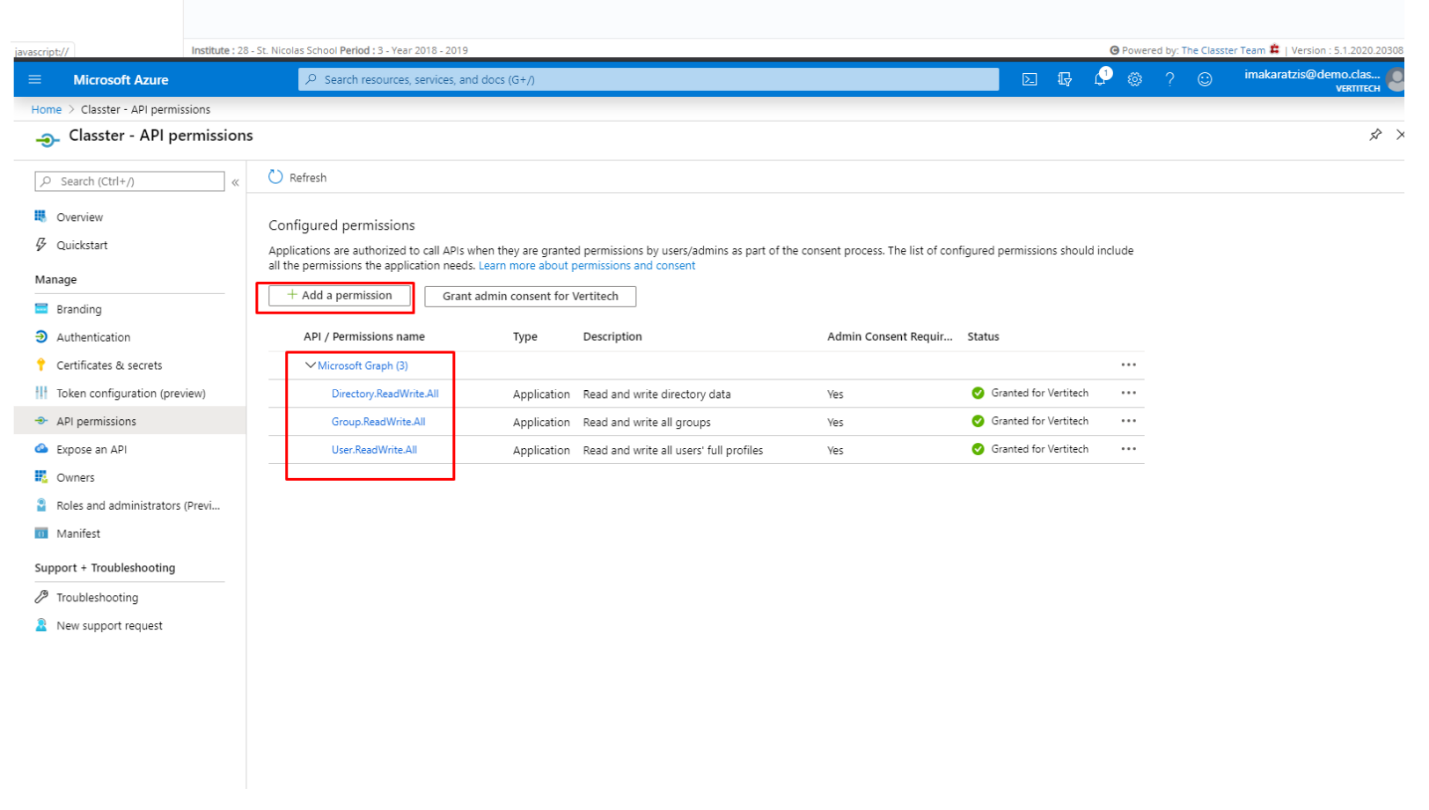Viewport: 1429px width, 810px height.
Task: Open the more options for Group.ReadWrite.All
Action: coord(1128,421)
